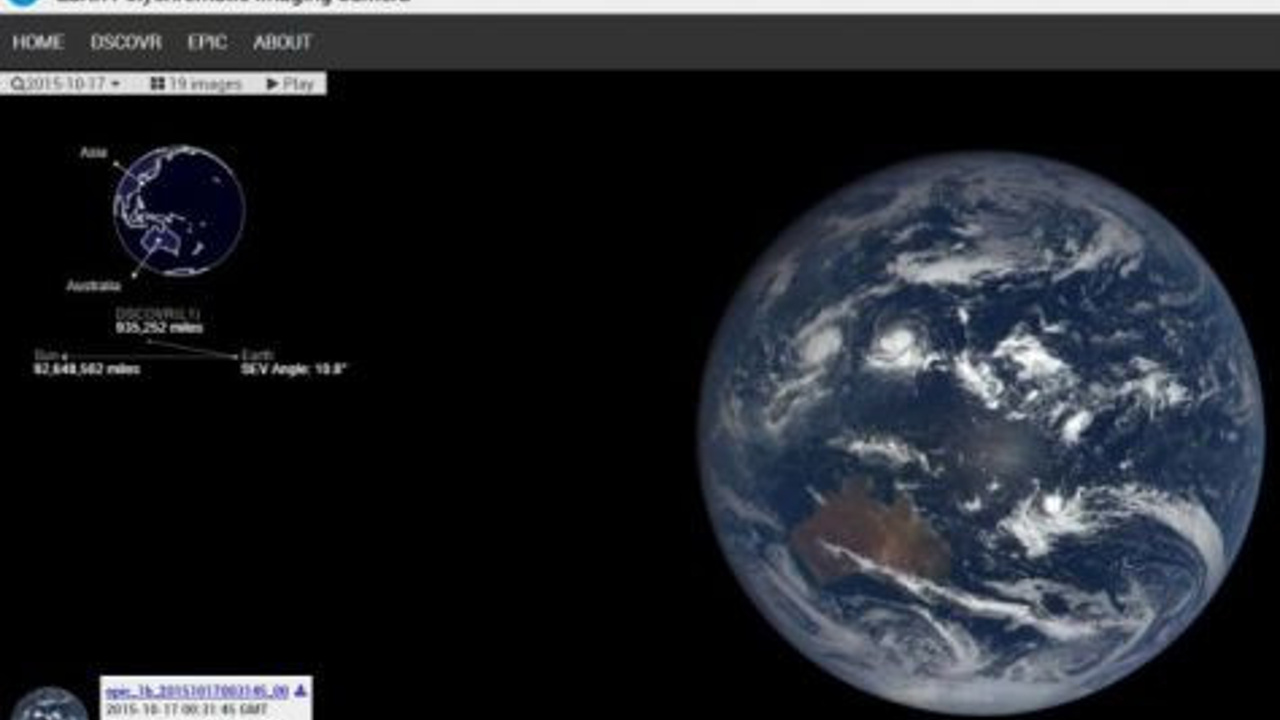The width and height of the screenshot is (1280, 720).
Task: Open the ABOUT page
Action: [x=282, y=42]
